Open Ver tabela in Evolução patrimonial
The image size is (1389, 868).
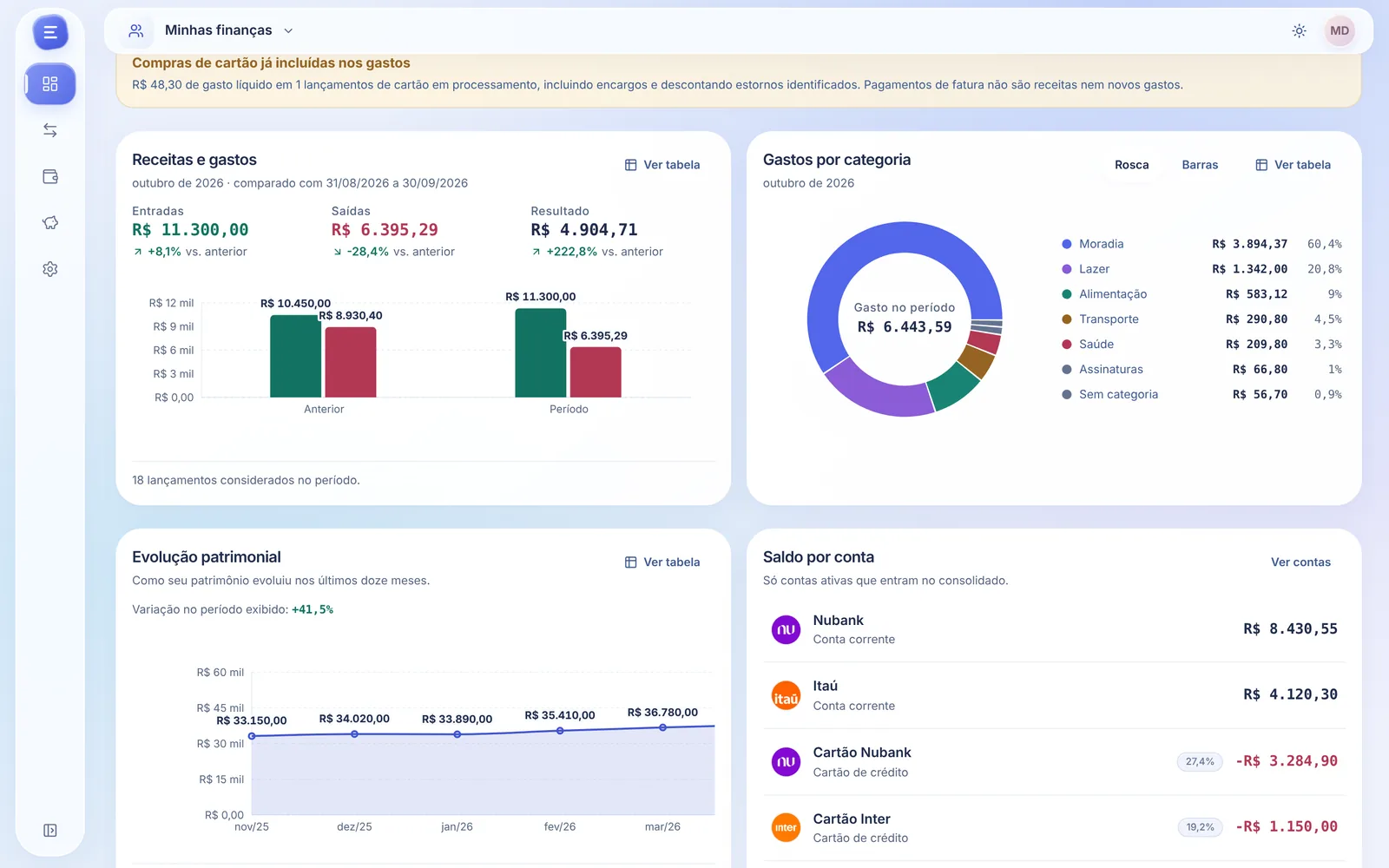pyautogui.click(x=662, y=562)
